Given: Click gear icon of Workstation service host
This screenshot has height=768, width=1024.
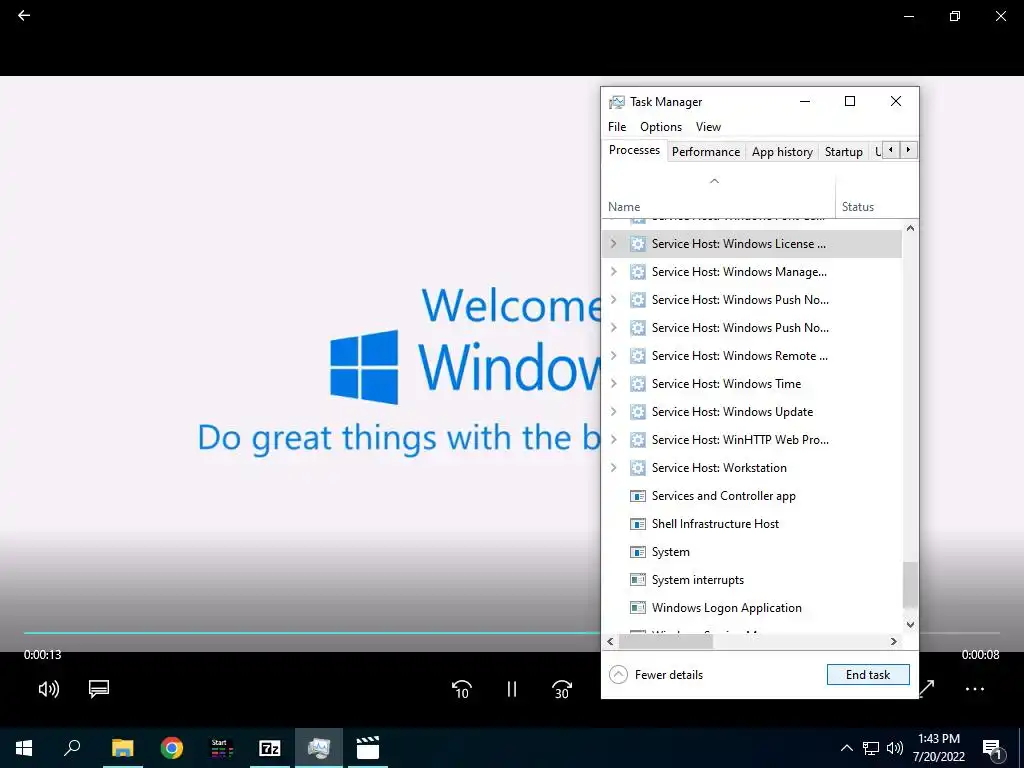Looking at the screenshot, I should [637, 468].
